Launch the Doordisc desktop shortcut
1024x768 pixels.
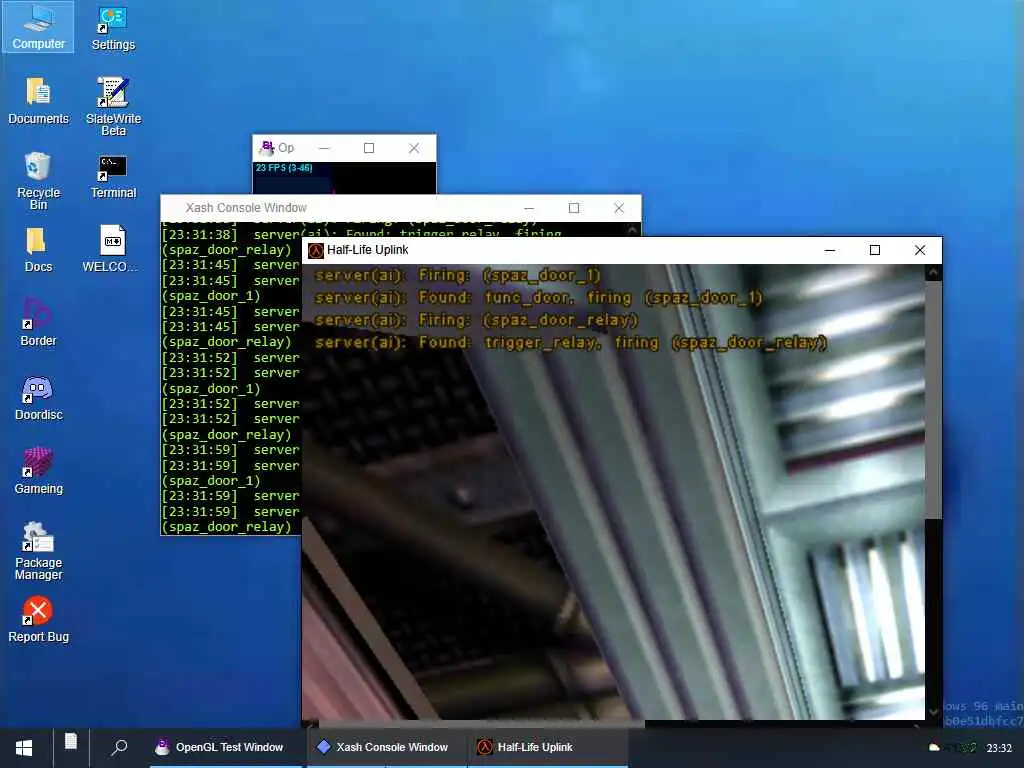[x=38, y=397]
